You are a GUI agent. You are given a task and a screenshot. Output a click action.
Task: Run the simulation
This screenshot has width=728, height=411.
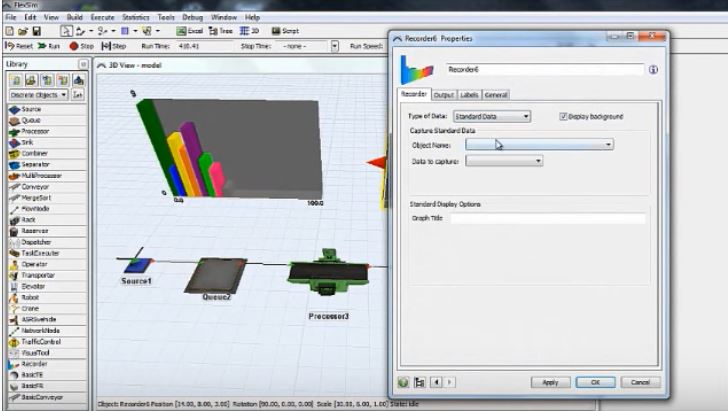point(49,46)
